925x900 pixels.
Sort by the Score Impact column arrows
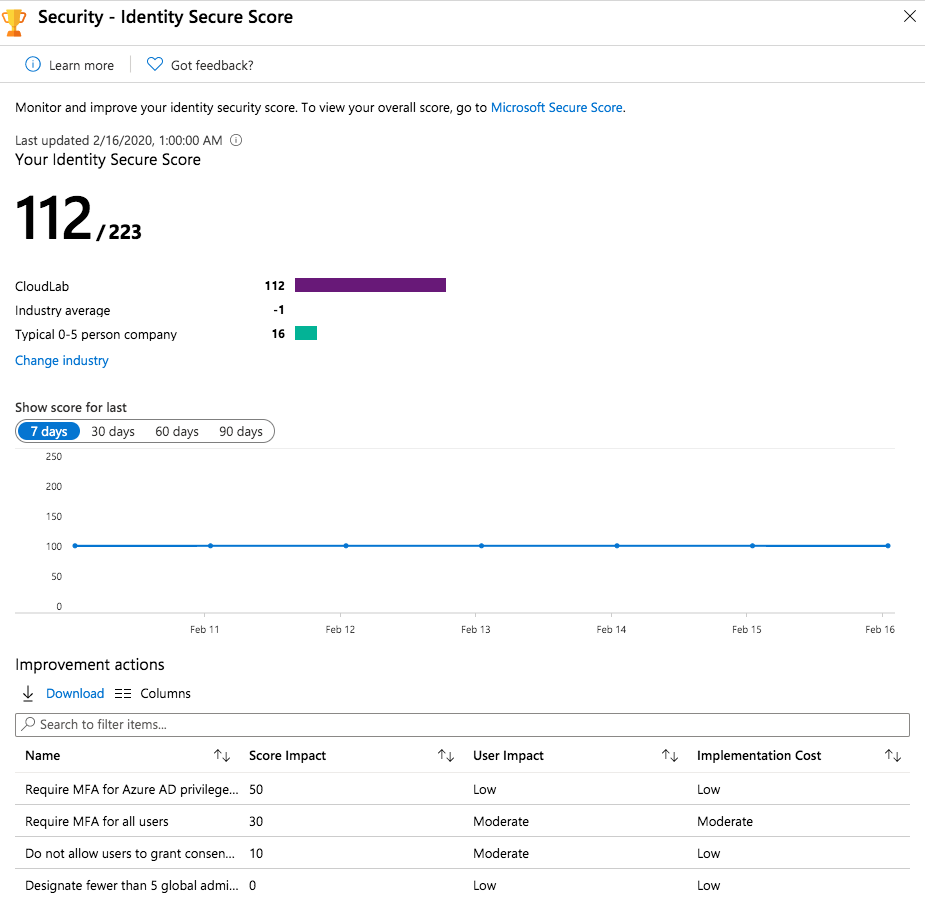[x=446, y=756]
